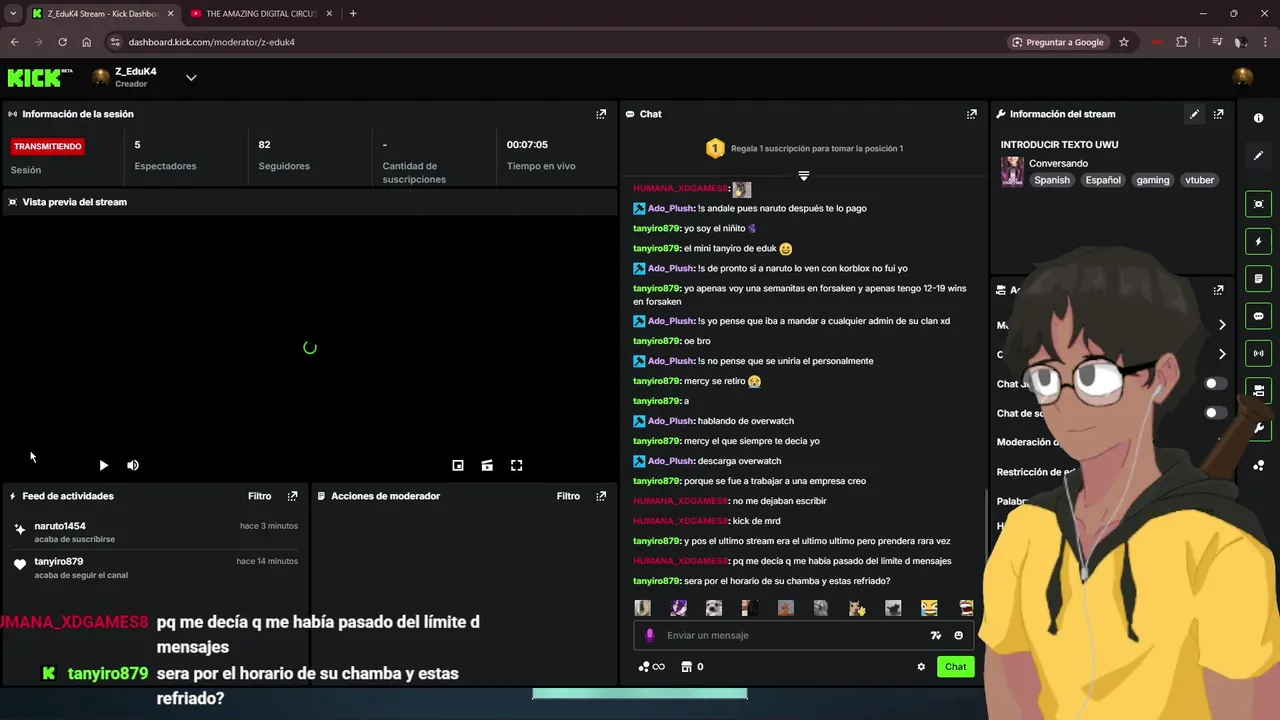This screenshot has height=720, width=1280.
Task: Open the profile avatar at top right
Action: (1243, 77)
